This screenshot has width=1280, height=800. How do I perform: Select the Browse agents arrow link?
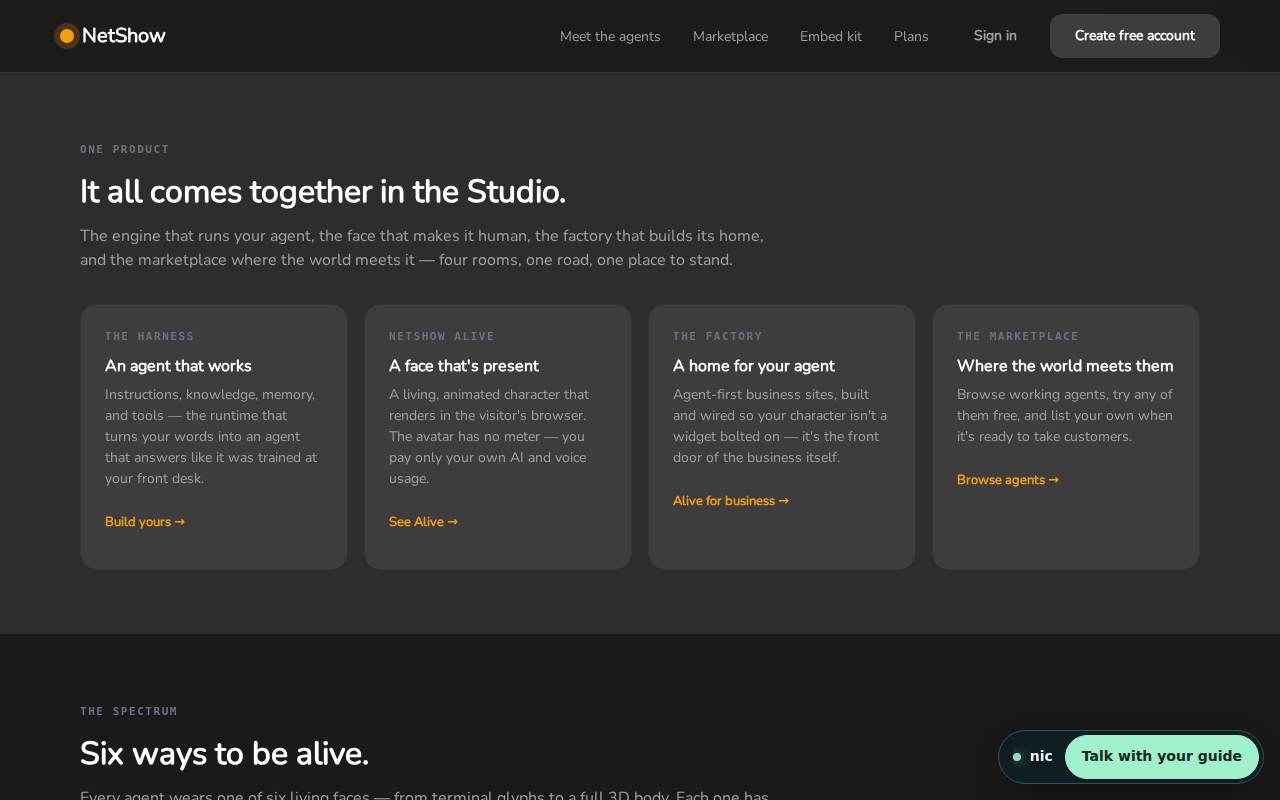point(1008,480)
